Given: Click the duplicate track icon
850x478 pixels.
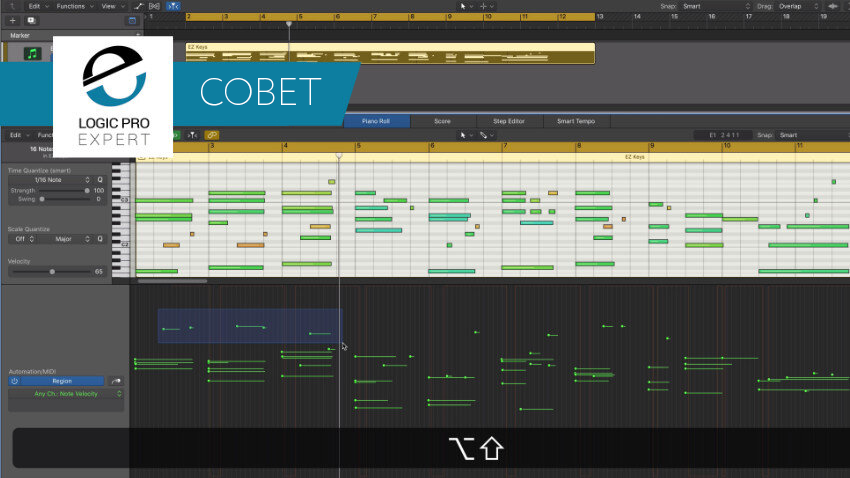Looking at the screenshot, I should coord(31,21).
